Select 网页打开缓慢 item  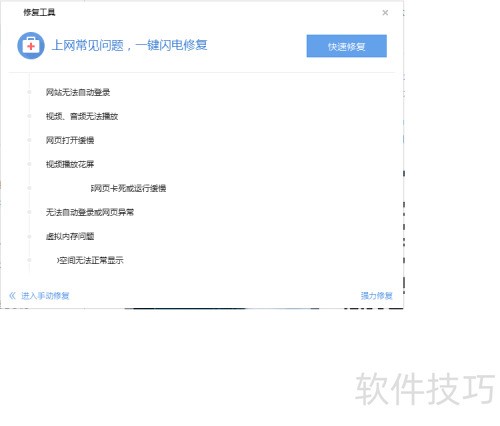tap(70, 140)
